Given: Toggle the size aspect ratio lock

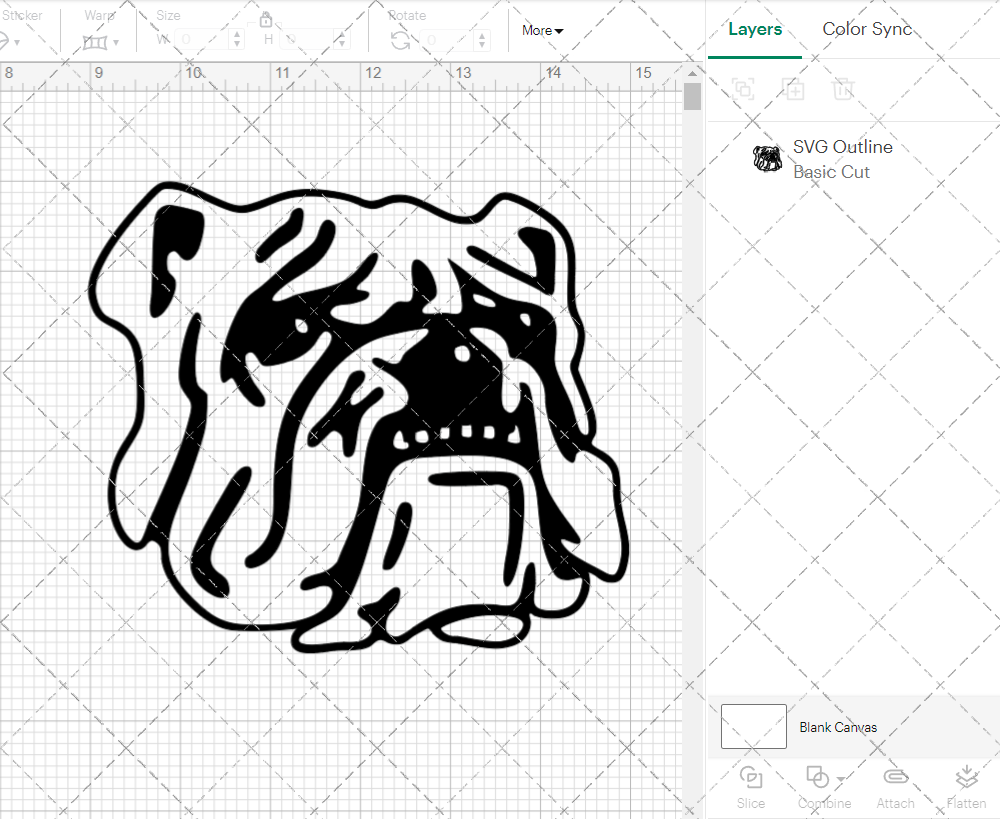Looking at the screenshot, I should pyautogui.click(x=266, y=19).
